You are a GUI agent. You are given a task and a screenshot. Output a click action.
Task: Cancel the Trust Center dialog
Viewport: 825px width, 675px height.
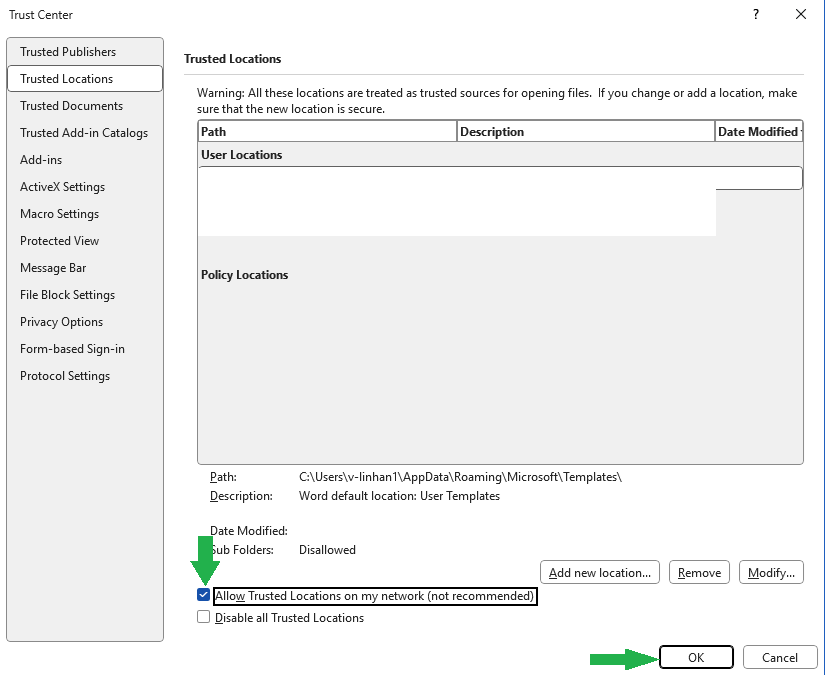(x=780, y=657)
